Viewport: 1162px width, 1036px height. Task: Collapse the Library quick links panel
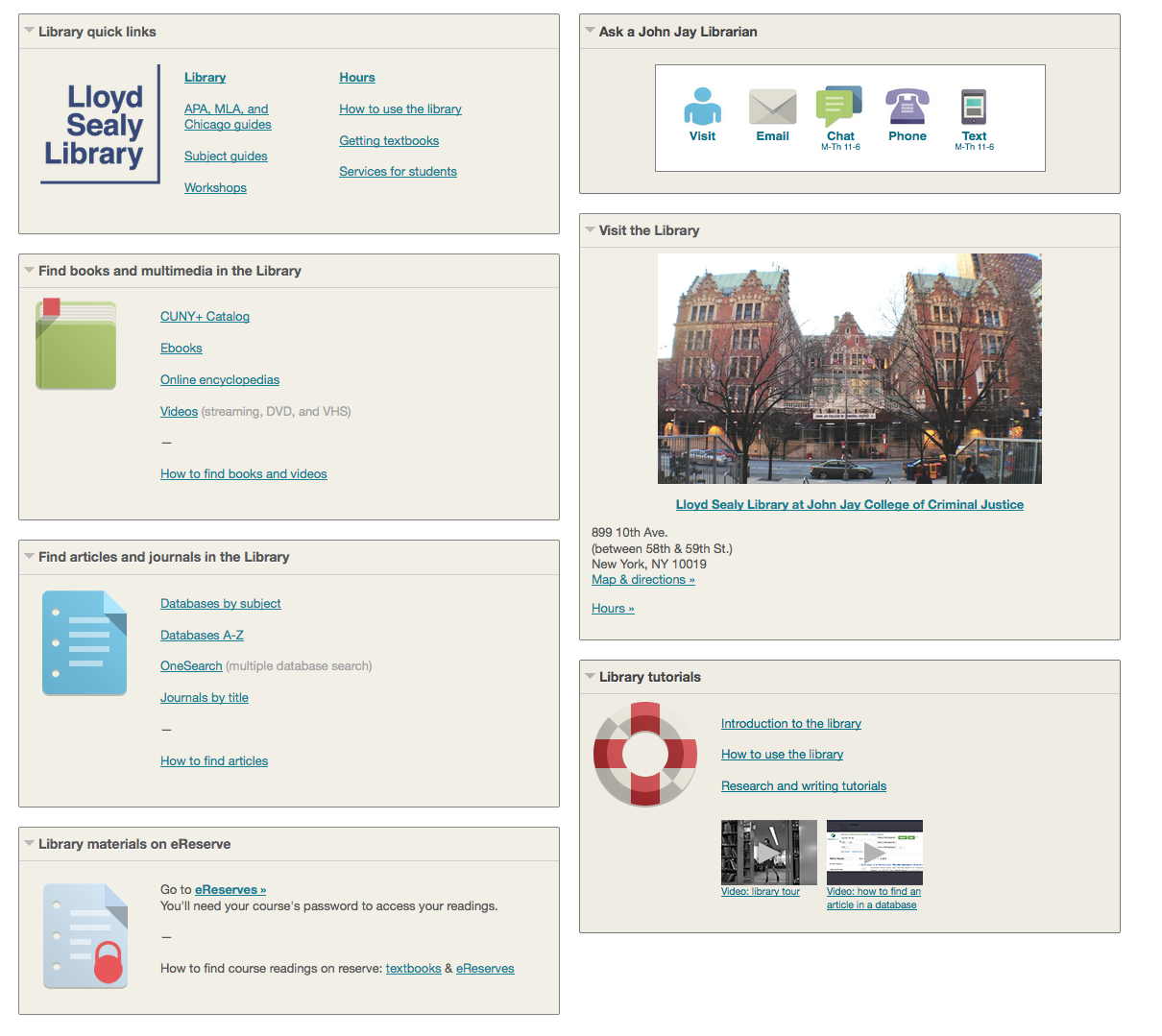coord(29,31)
